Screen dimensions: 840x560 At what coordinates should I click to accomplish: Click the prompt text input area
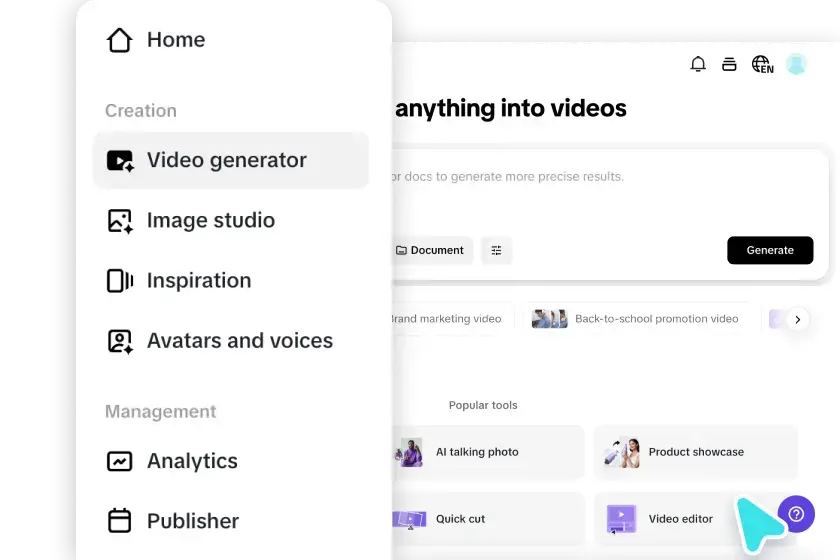point(609,190)
